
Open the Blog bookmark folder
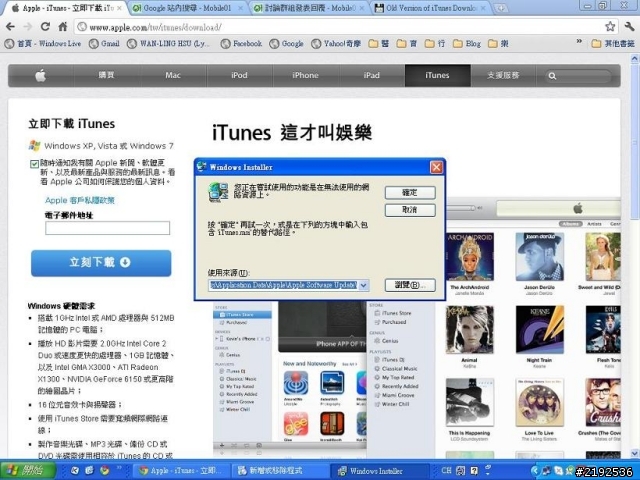pos(467,43)
